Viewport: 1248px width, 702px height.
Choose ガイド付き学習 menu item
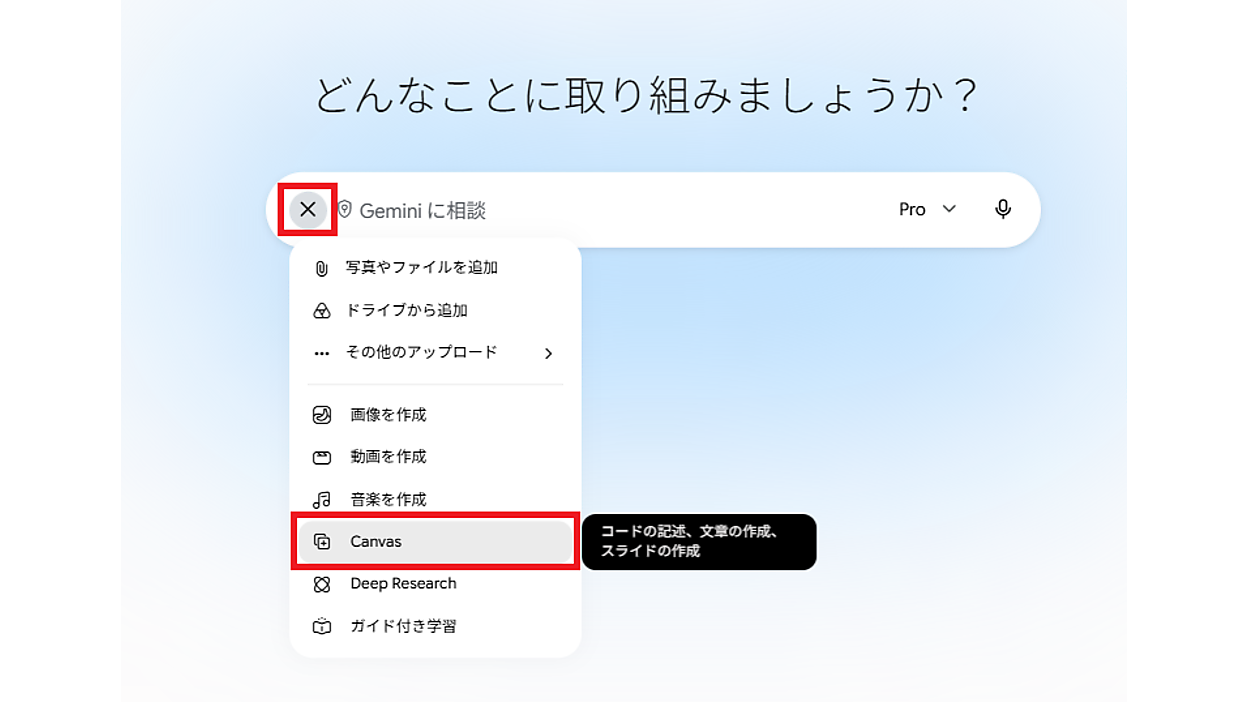point(435,626)
